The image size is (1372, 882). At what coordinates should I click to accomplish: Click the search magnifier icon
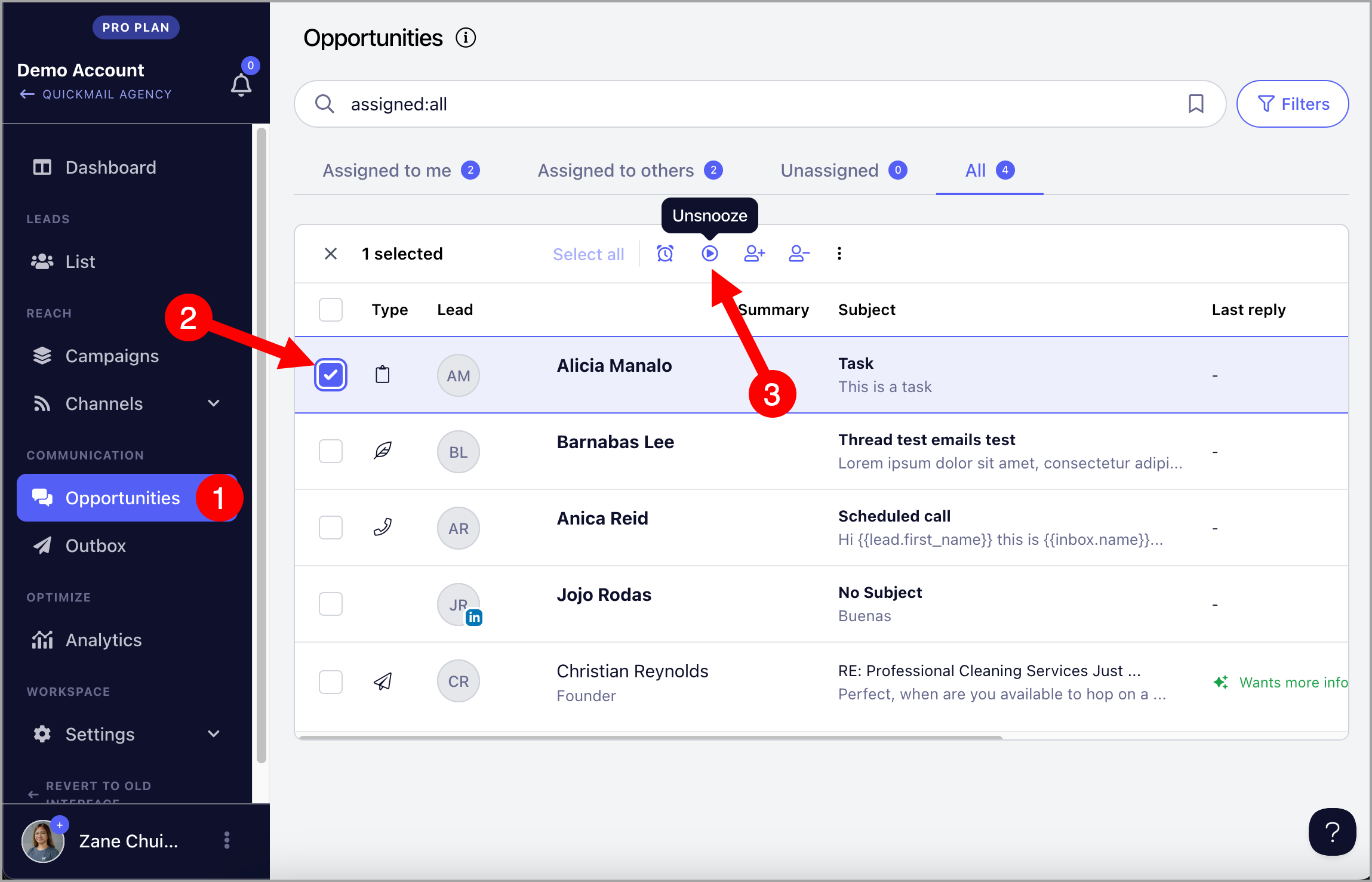324,104
